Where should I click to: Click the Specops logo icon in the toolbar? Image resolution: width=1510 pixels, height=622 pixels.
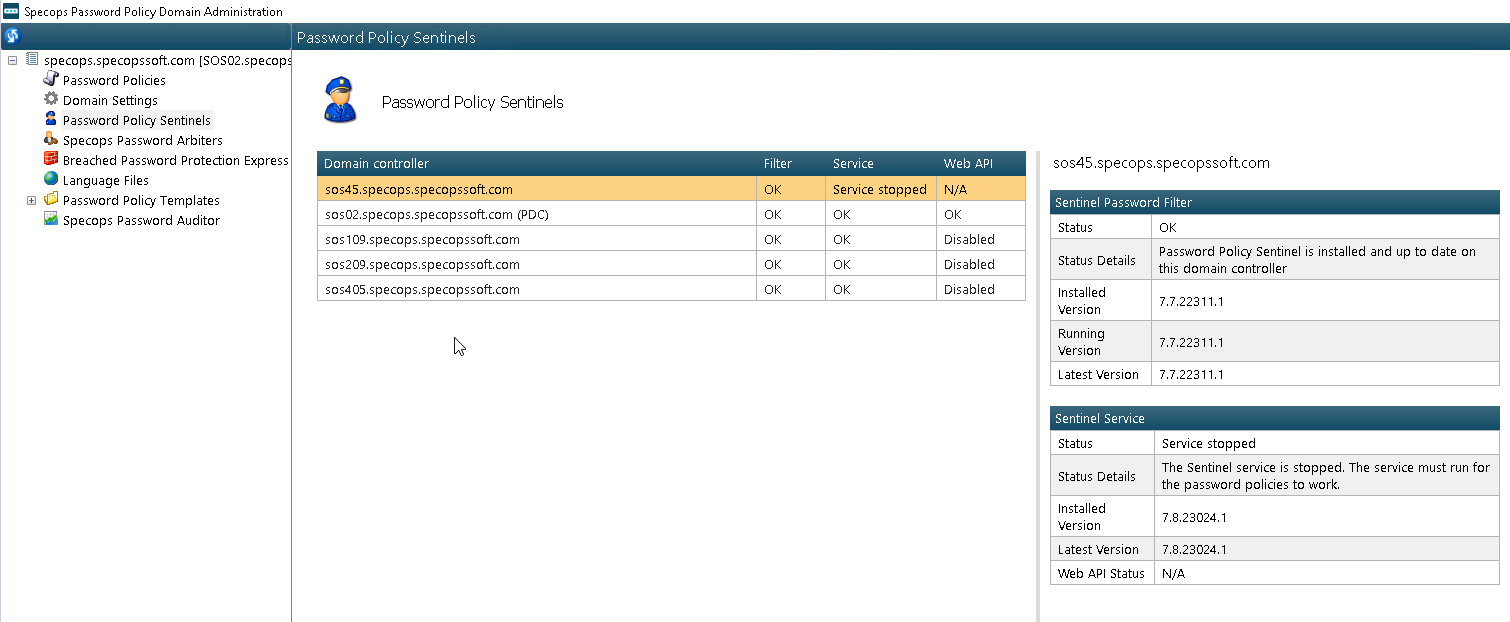12,36
